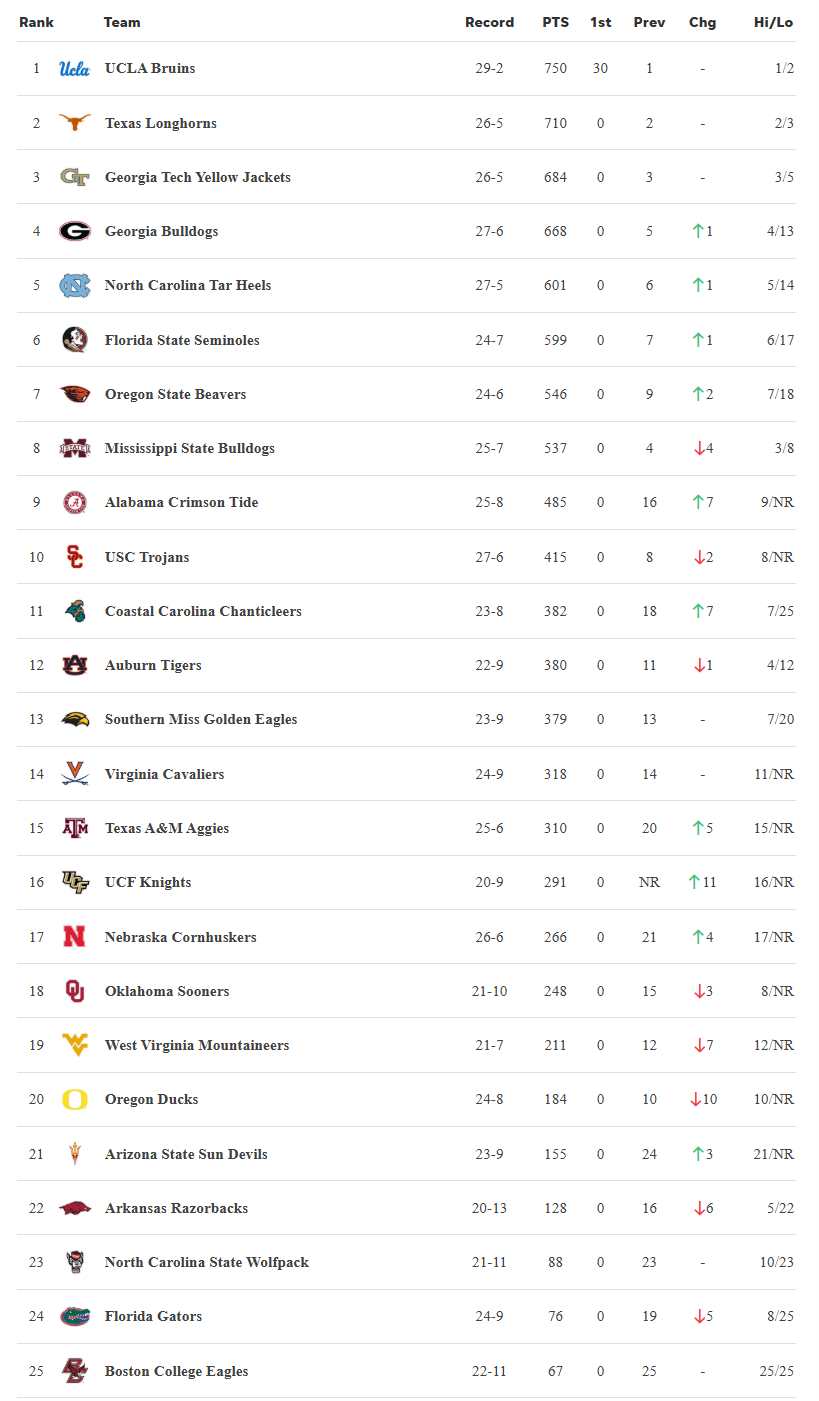The image size is (819, 1401).
Task: Sort by the PTS column header
Action: point(555,22)
